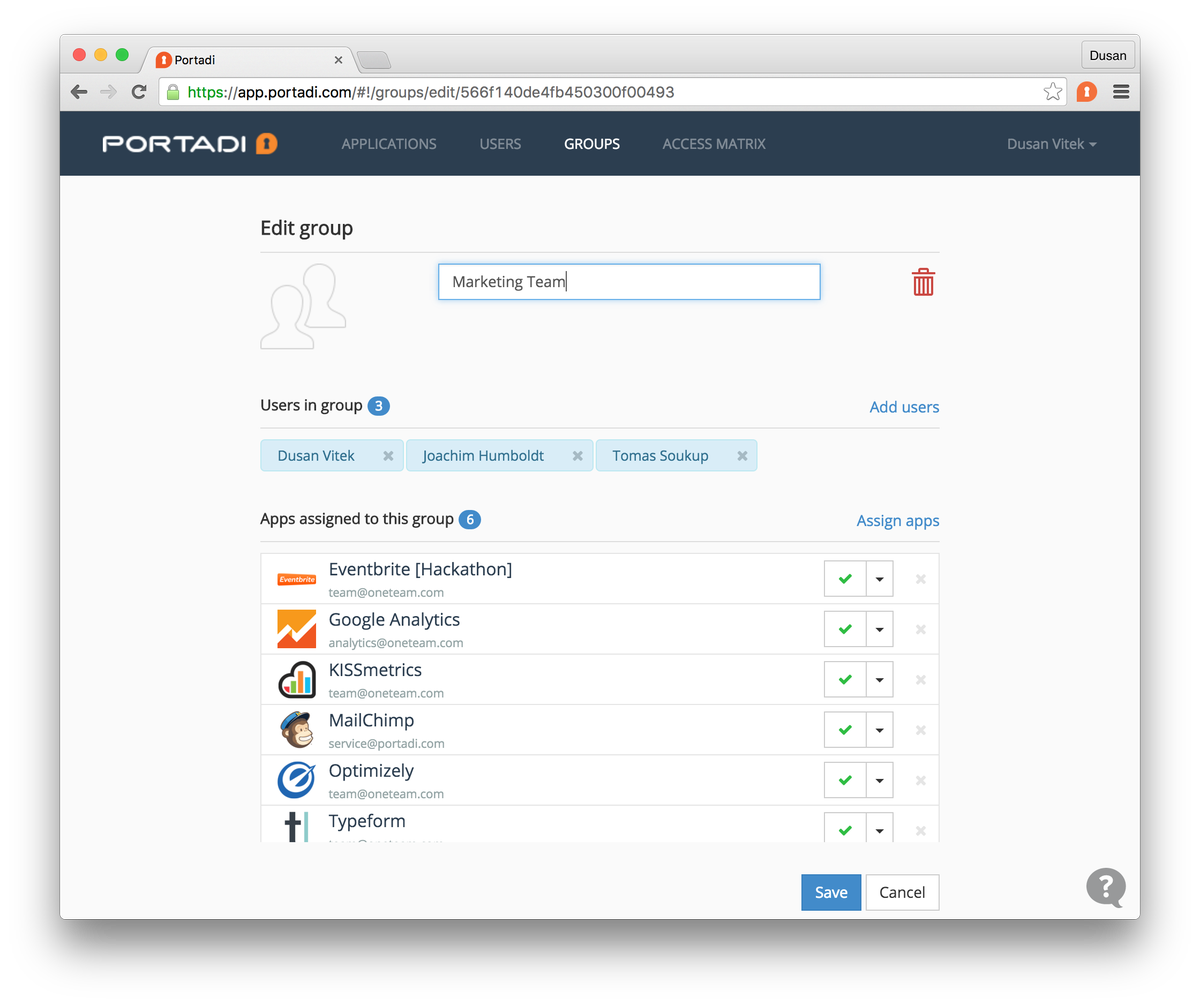Click the Joachim Humboldt user tag
The image size is (1200, 1005).
[x=499, y=455]
